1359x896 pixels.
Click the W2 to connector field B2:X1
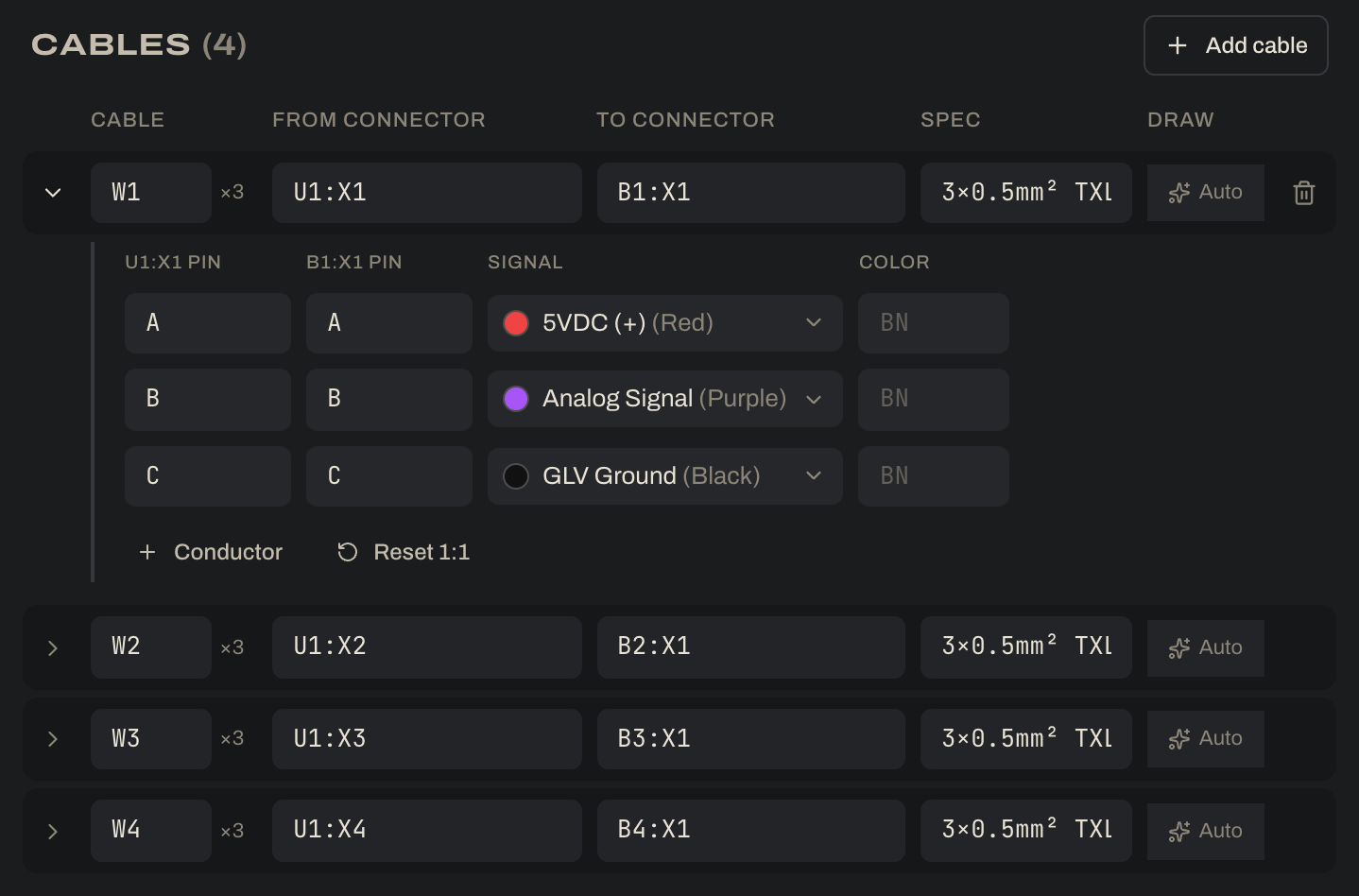click(x=751, y=647)
